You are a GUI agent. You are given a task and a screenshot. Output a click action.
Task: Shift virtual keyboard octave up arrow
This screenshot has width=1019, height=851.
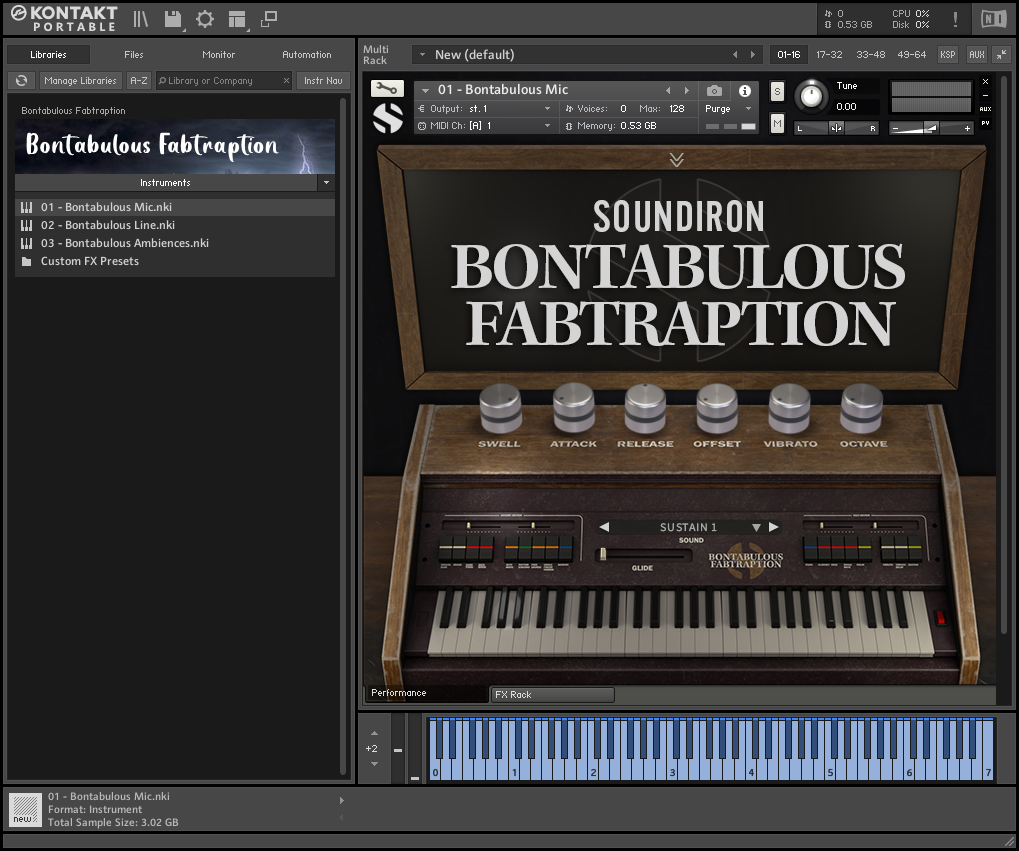coord(374,733)
